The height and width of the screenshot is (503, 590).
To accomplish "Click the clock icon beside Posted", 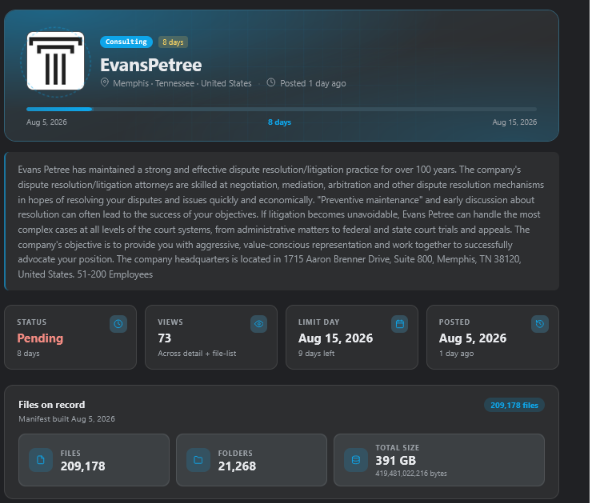I will (x=271, y=82).
